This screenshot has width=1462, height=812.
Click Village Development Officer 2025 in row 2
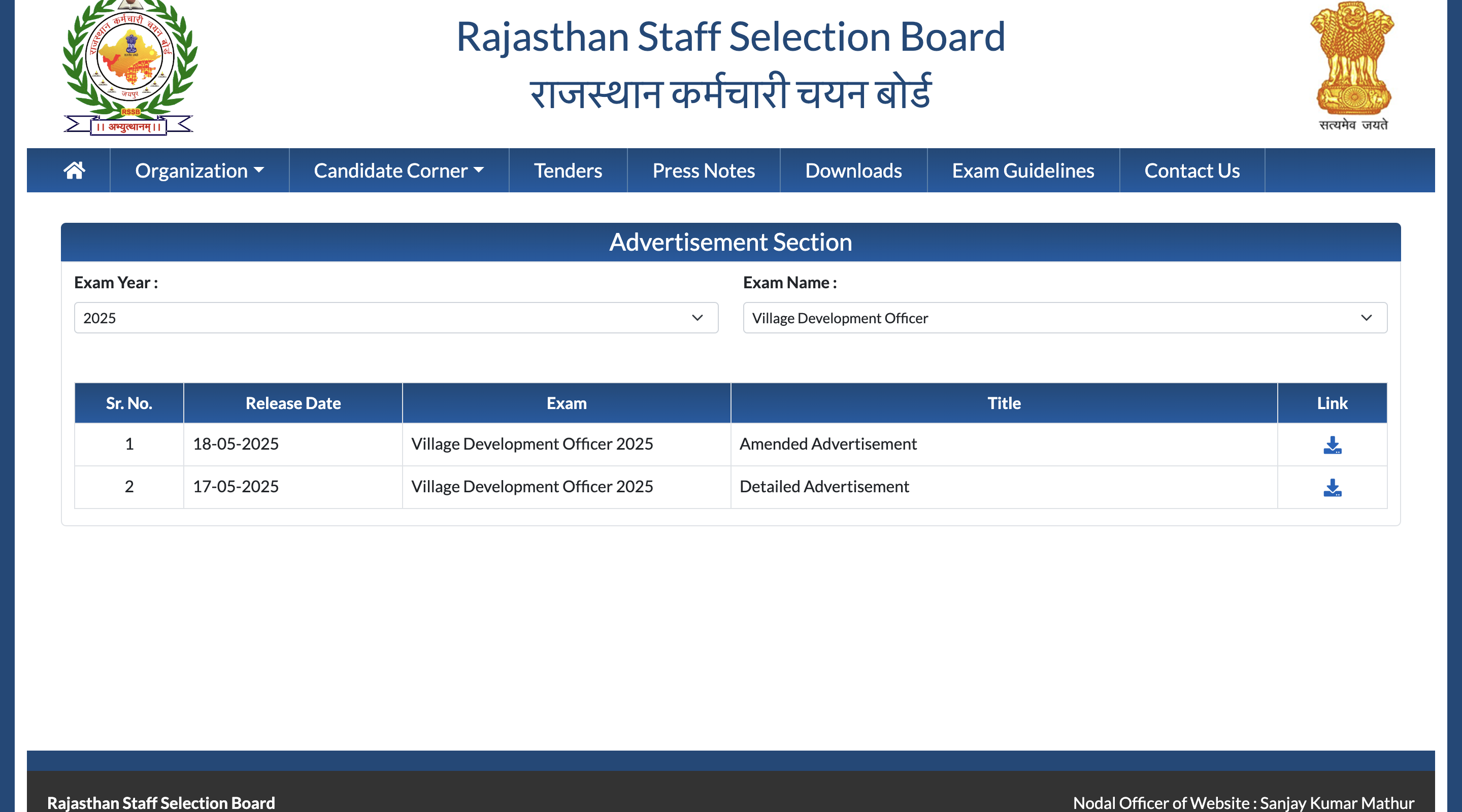point(532,486)
